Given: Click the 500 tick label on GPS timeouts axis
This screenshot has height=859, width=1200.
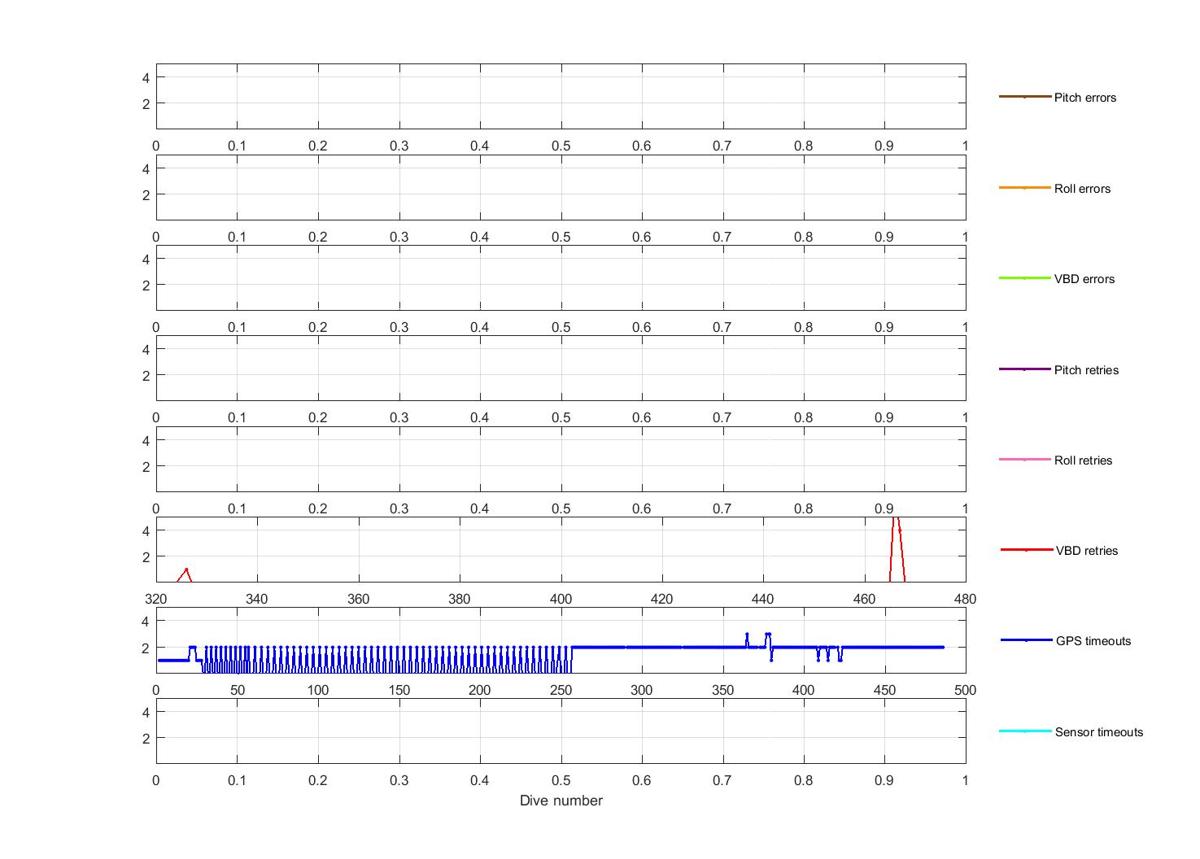Looking at the screenshot, I should pos(965,690).
